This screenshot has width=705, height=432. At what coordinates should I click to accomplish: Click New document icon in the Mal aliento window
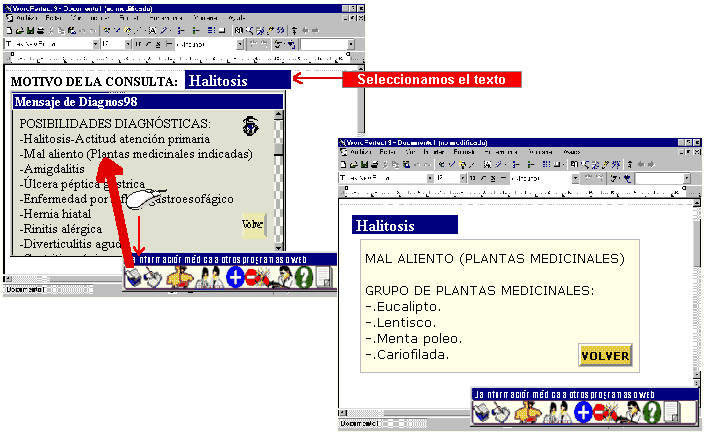[x=344, y=165]
